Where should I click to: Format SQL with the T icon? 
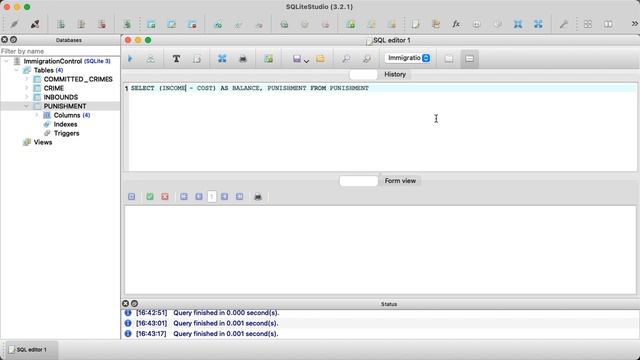(x=176, y=58)
